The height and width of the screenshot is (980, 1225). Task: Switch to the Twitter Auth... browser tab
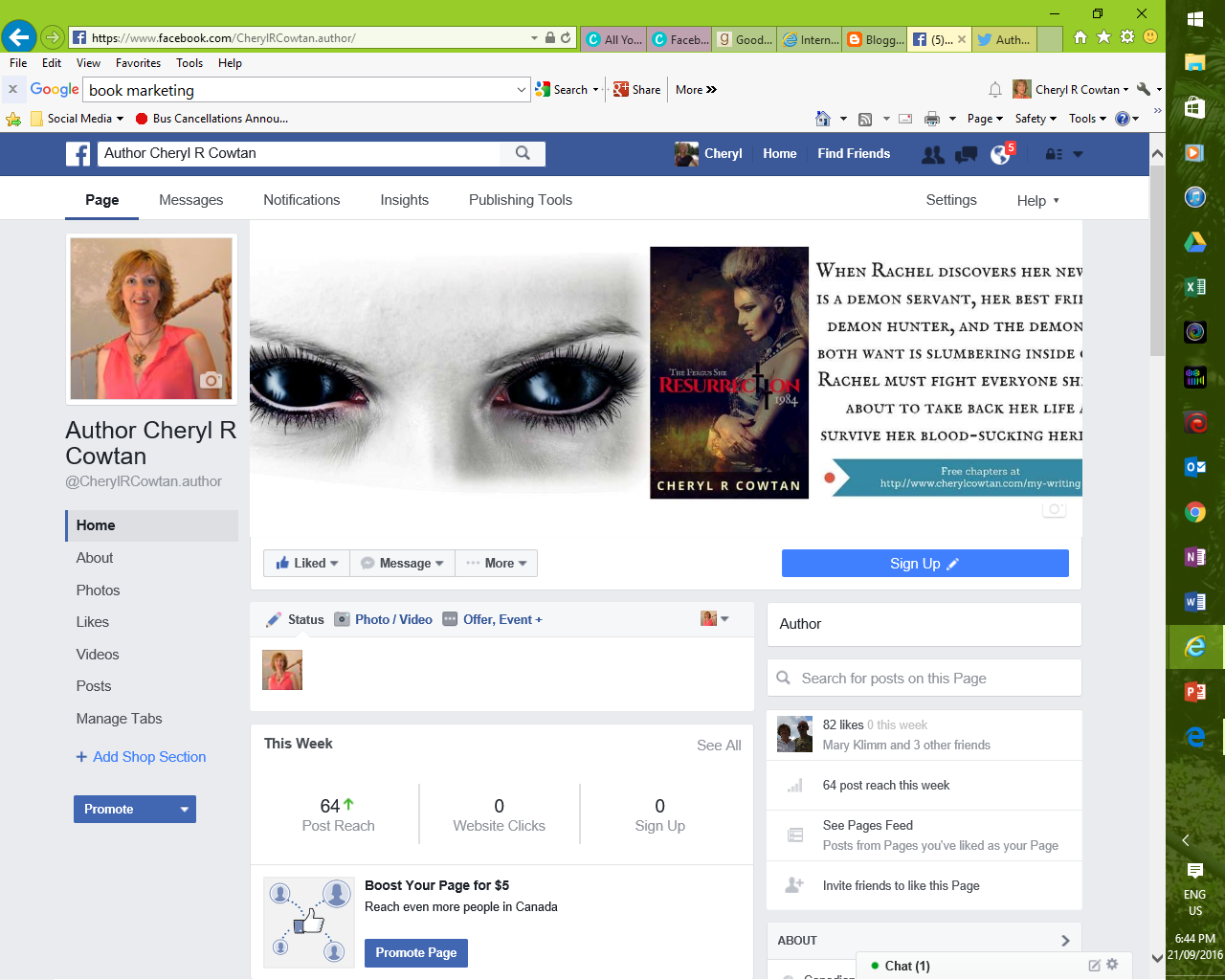tap(1004, 39)
